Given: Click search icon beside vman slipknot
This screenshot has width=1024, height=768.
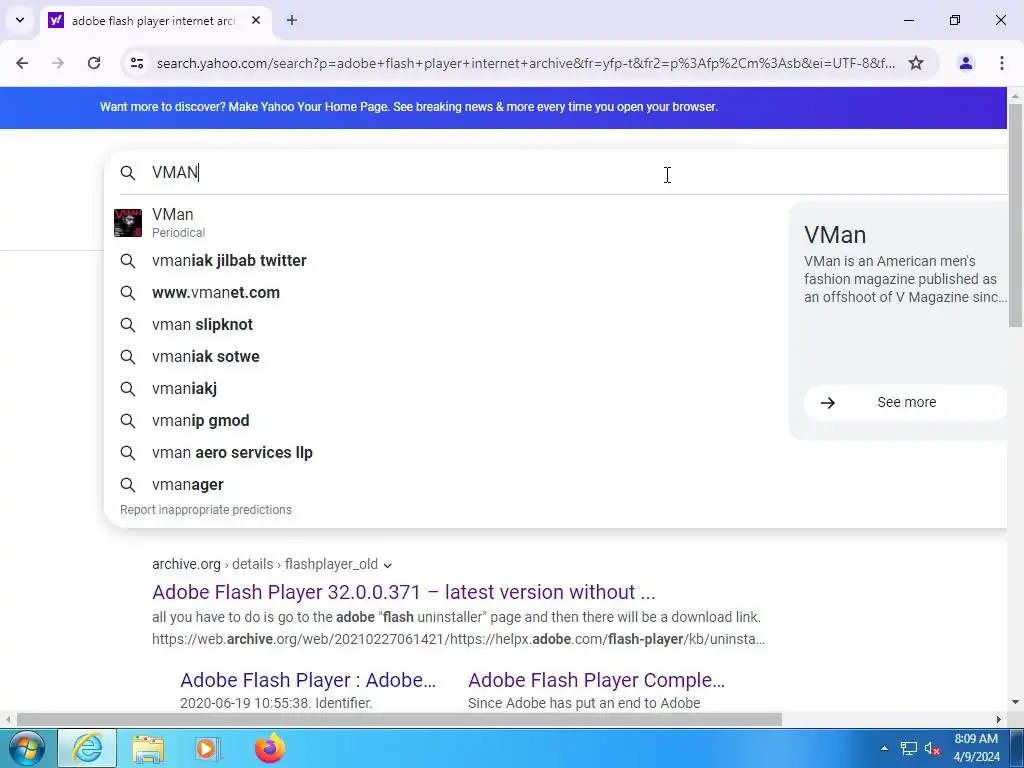Looking at the screenshot, I should pyautogui.click(x=128, y=325).
